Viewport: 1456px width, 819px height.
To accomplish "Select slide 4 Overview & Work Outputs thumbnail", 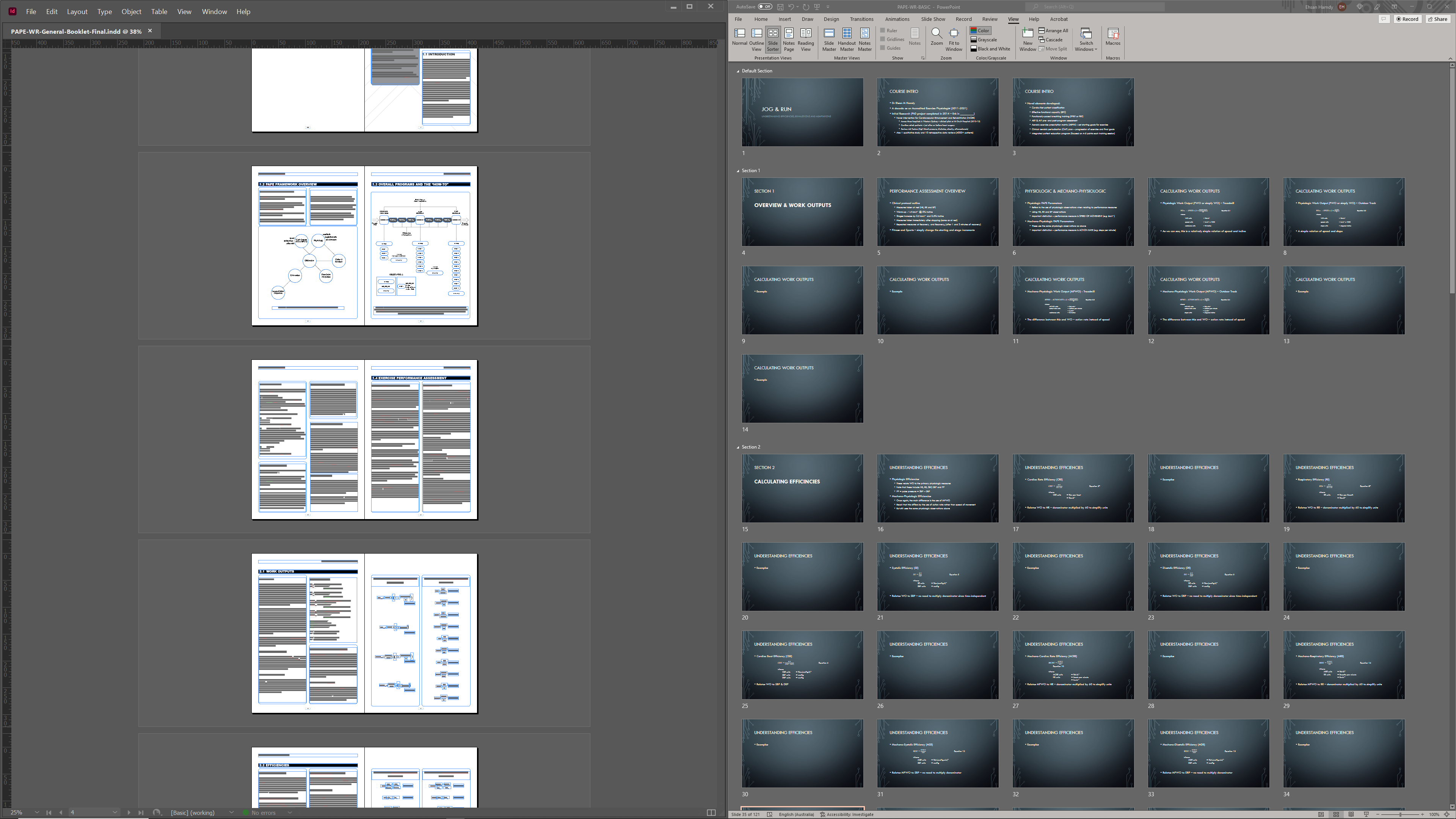I will point(802,212).
